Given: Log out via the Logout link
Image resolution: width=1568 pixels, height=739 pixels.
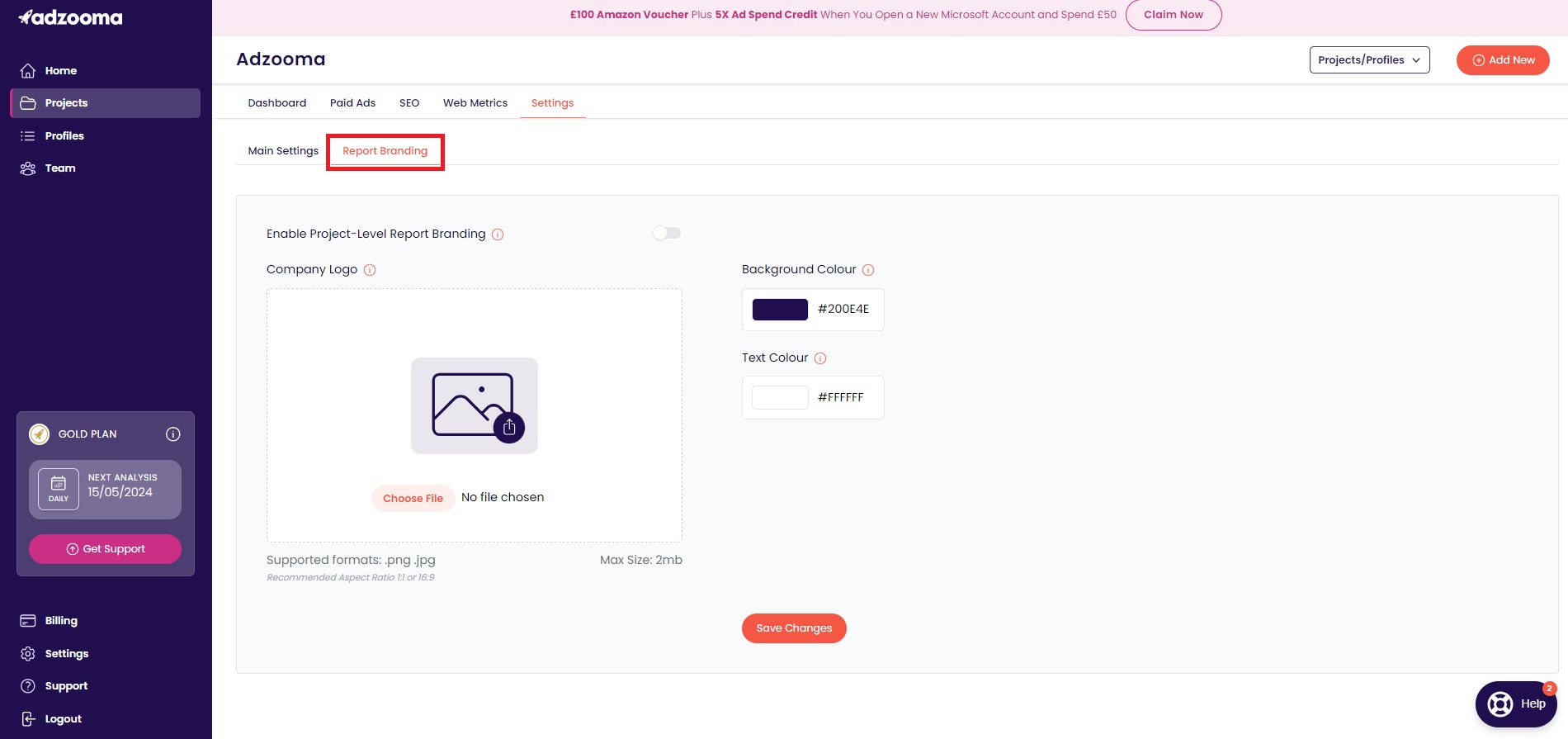Looking at the screenshot, I should point(64,719).
